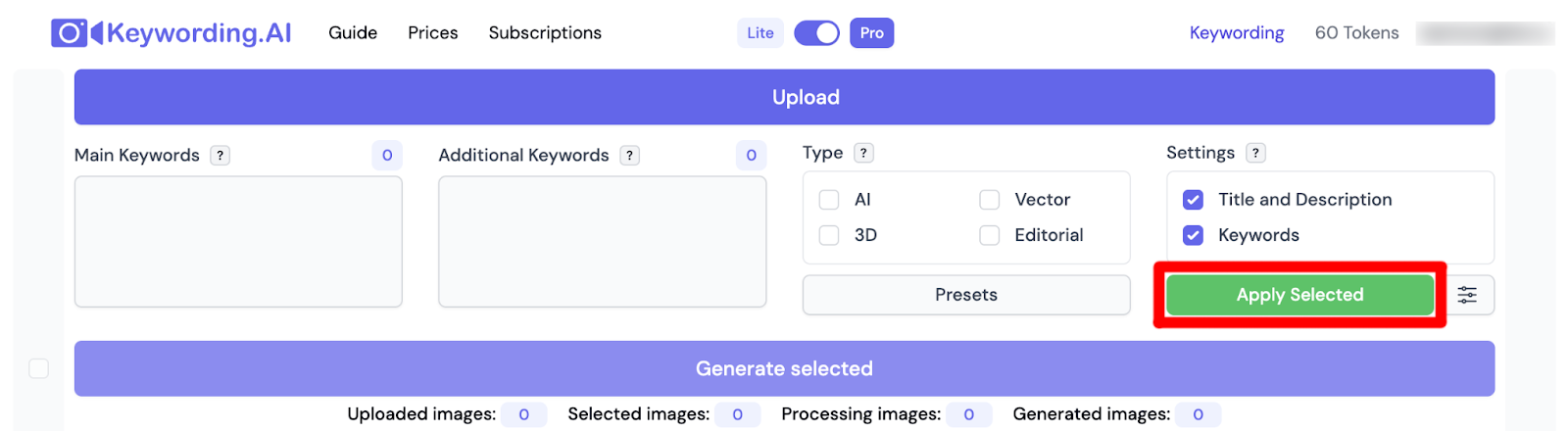The height and width of the screenshot is (431, 1568).
Task: Enable the AI type checkbox
Action: (x=829, y=200)
